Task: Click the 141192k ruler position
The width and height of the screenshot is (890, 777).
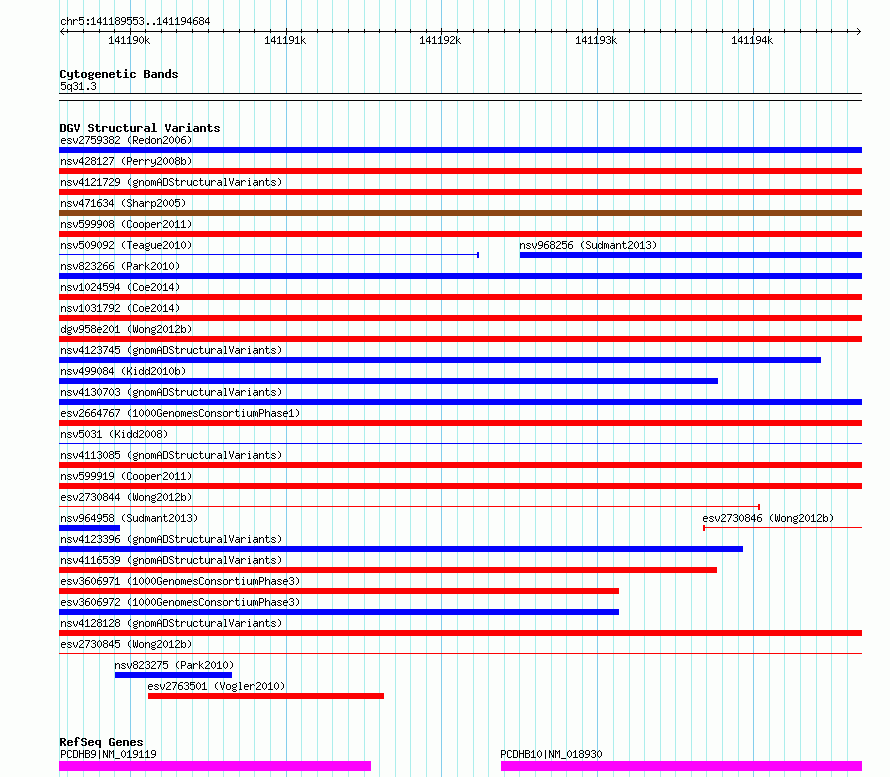Action: click(x=440, y=40)
